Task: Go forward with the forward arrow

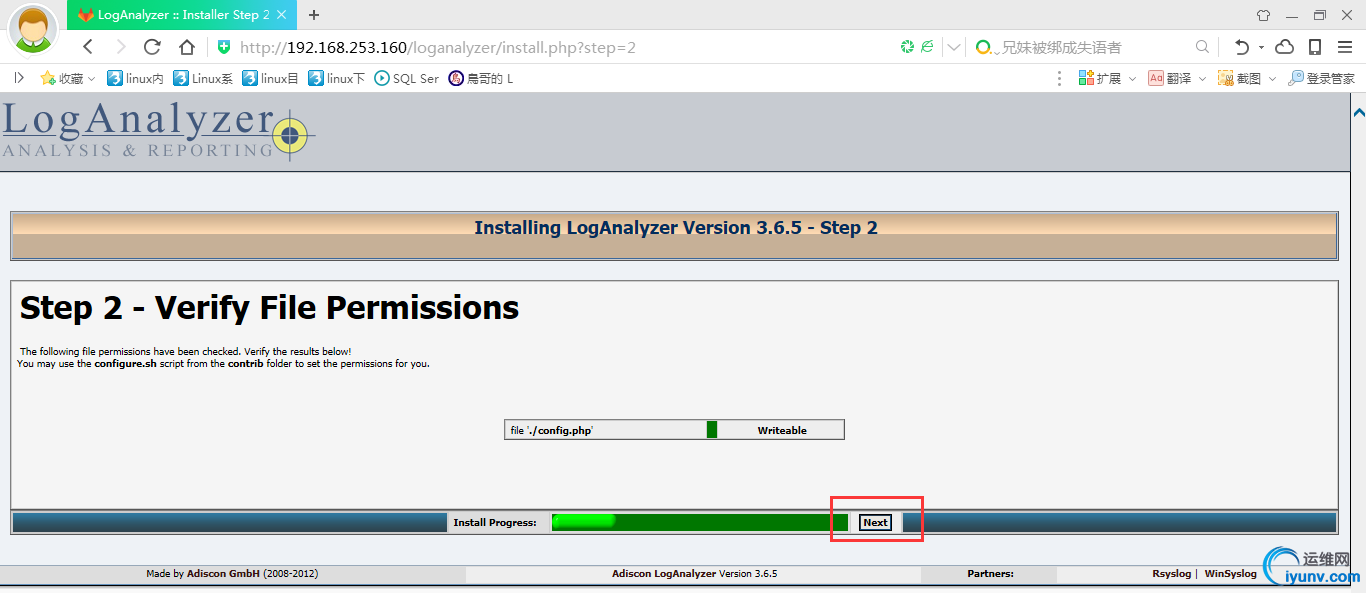Action: pyautogui.click(x=120, y=47)
